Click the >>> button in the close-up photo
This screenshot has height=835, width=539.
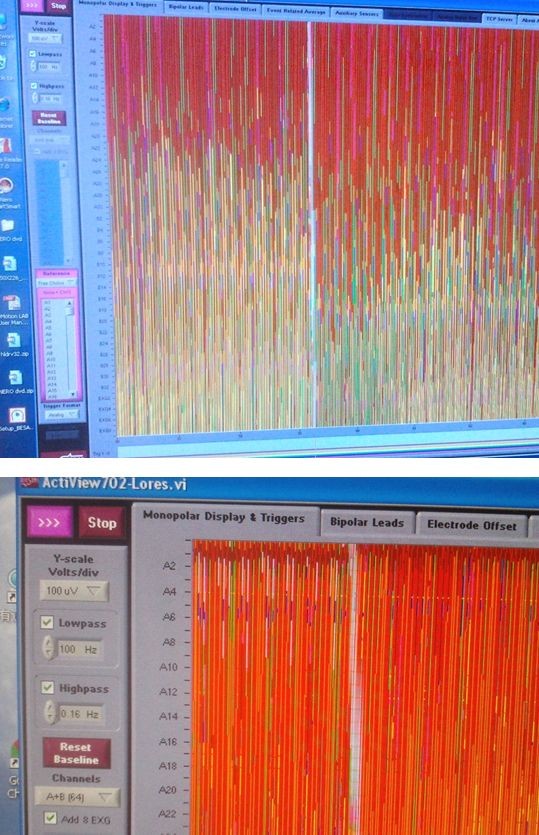pyautogui.click(x=50, y=522)
